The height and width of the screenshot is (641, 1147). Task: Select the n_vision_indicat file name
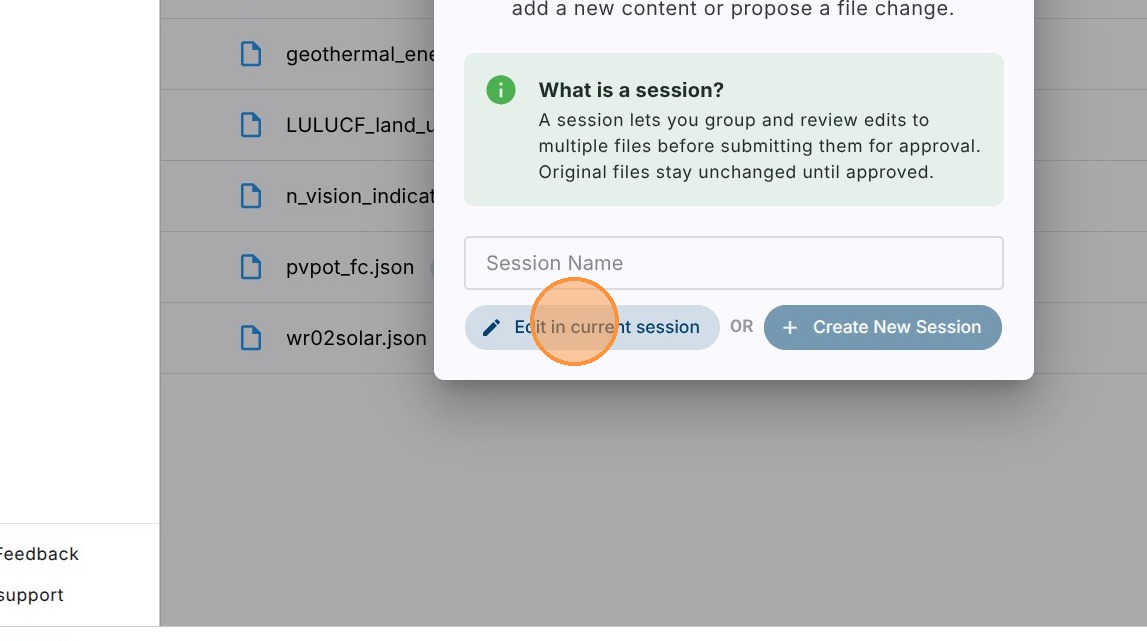coord(359,196)
